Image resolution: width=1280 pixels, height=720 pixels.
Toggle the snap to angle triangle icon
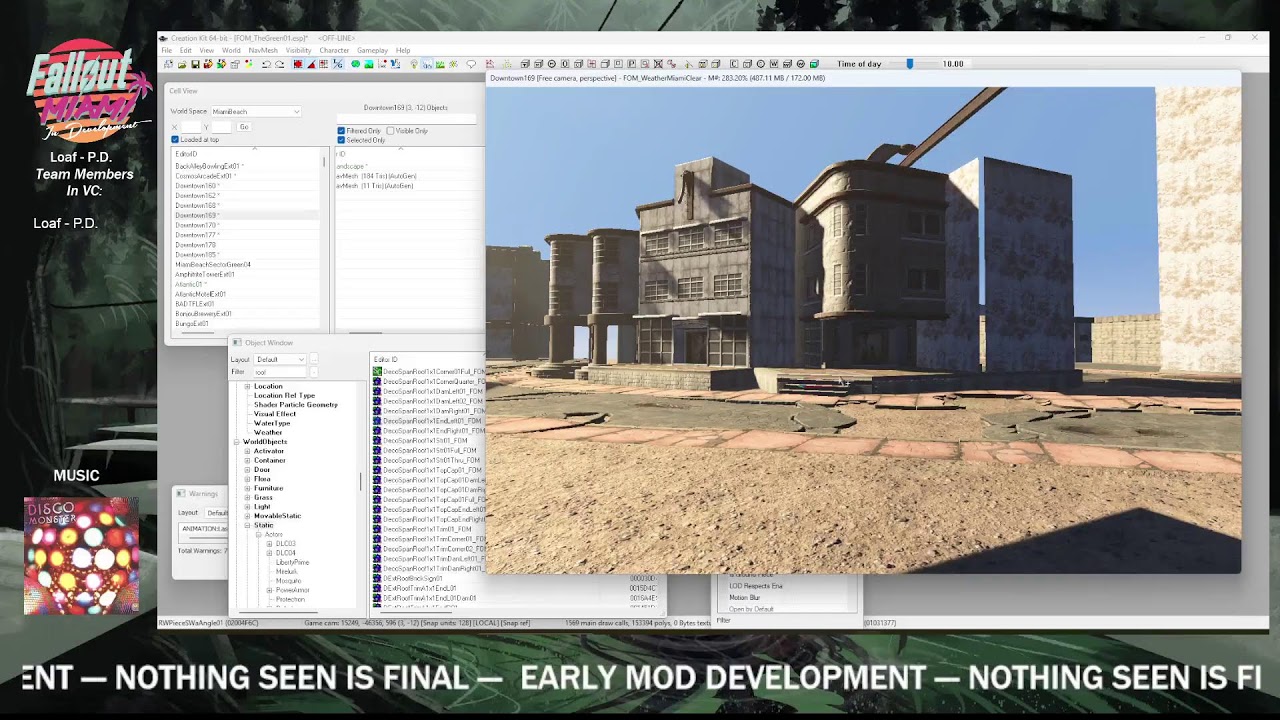coord(311,64)
